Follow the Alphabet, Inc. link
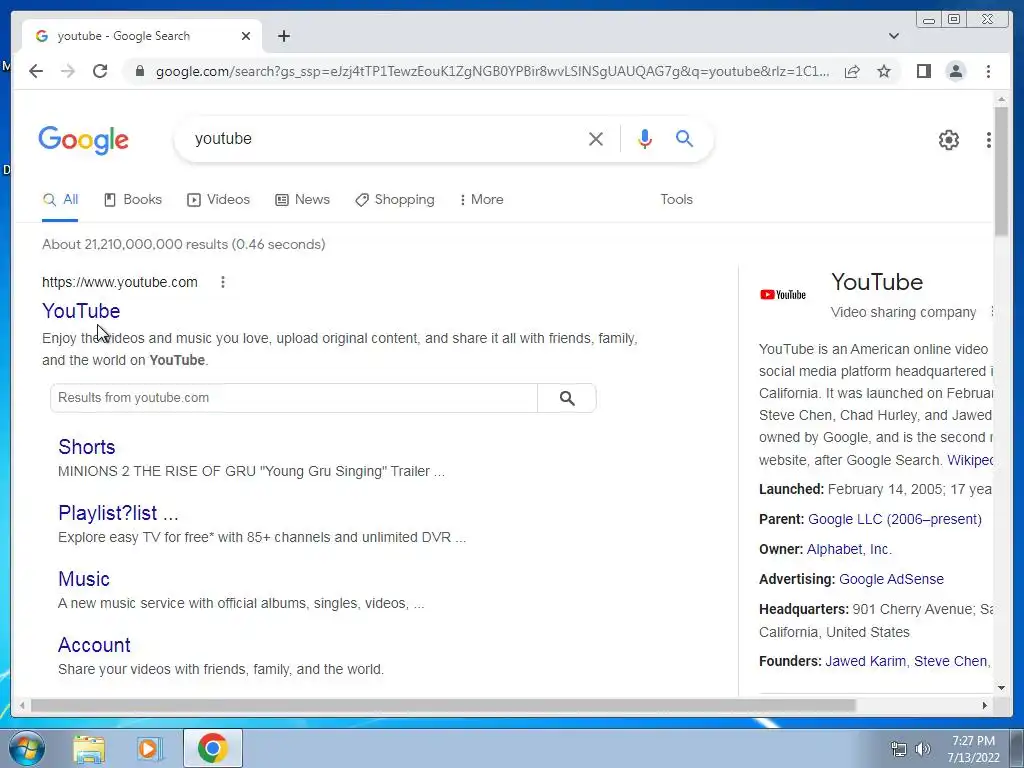This screenshot has width=1024, height=768. (x=849, y=549)
